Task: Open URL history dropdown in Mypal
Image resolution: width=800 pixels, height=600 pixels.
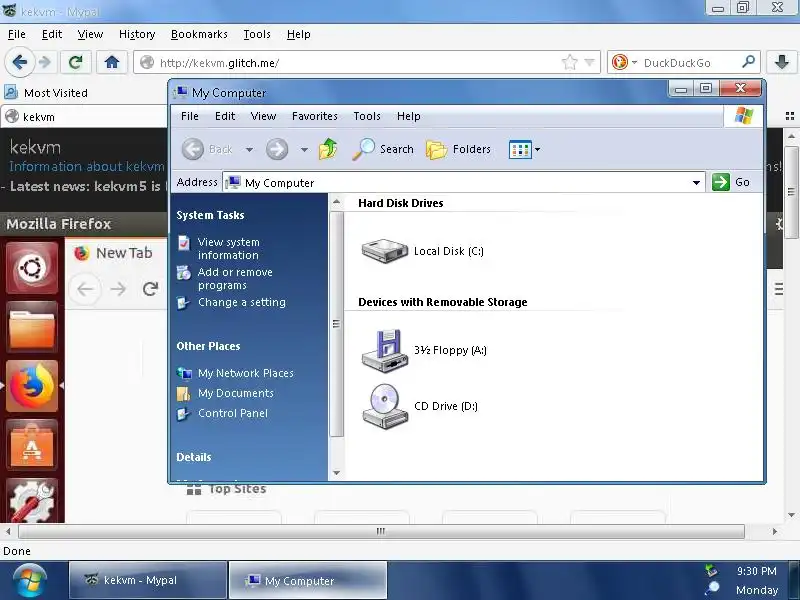Action: tap(589, 62)
